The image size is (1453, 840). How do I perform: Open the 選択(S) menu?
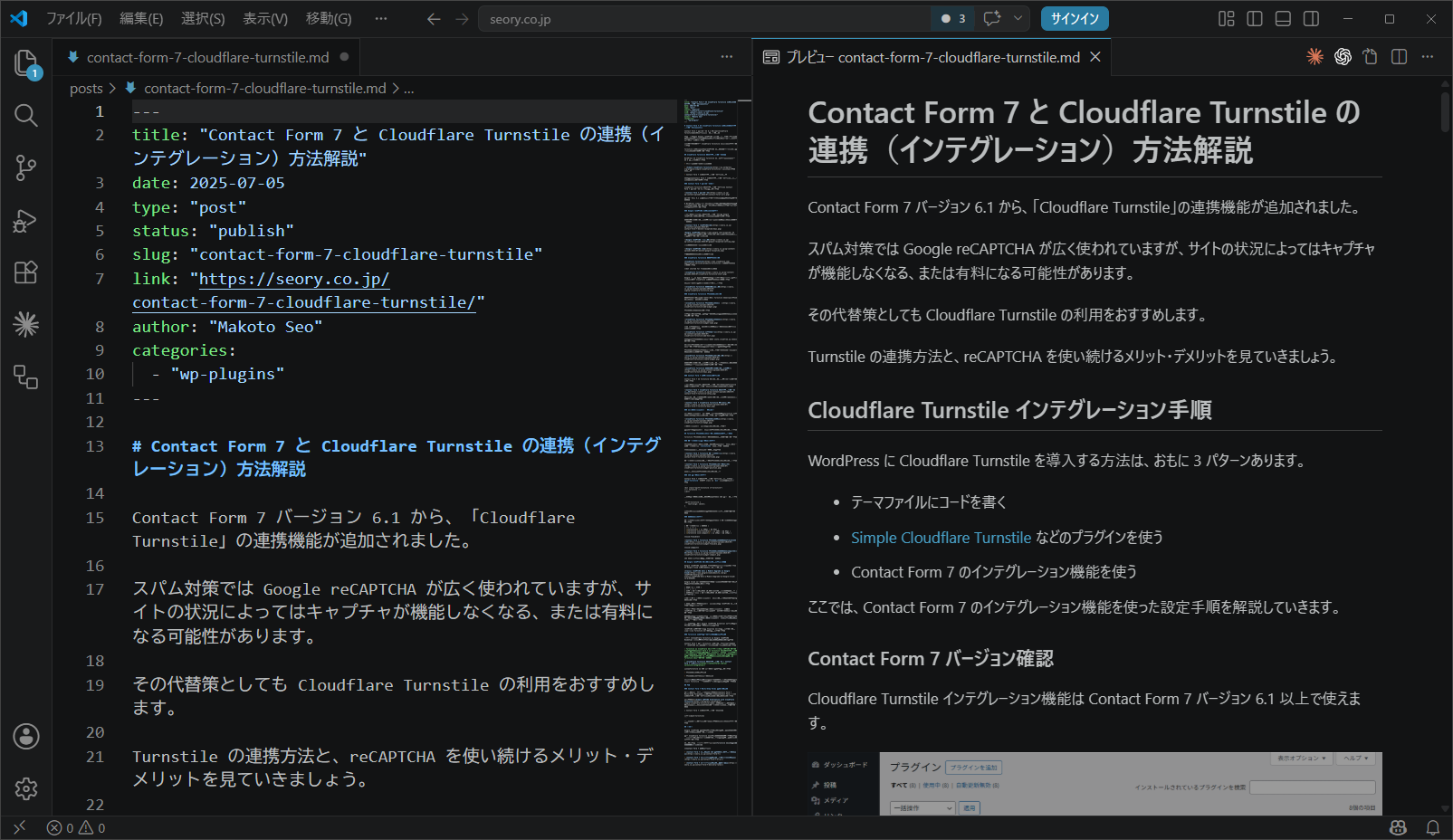point(203,18)
